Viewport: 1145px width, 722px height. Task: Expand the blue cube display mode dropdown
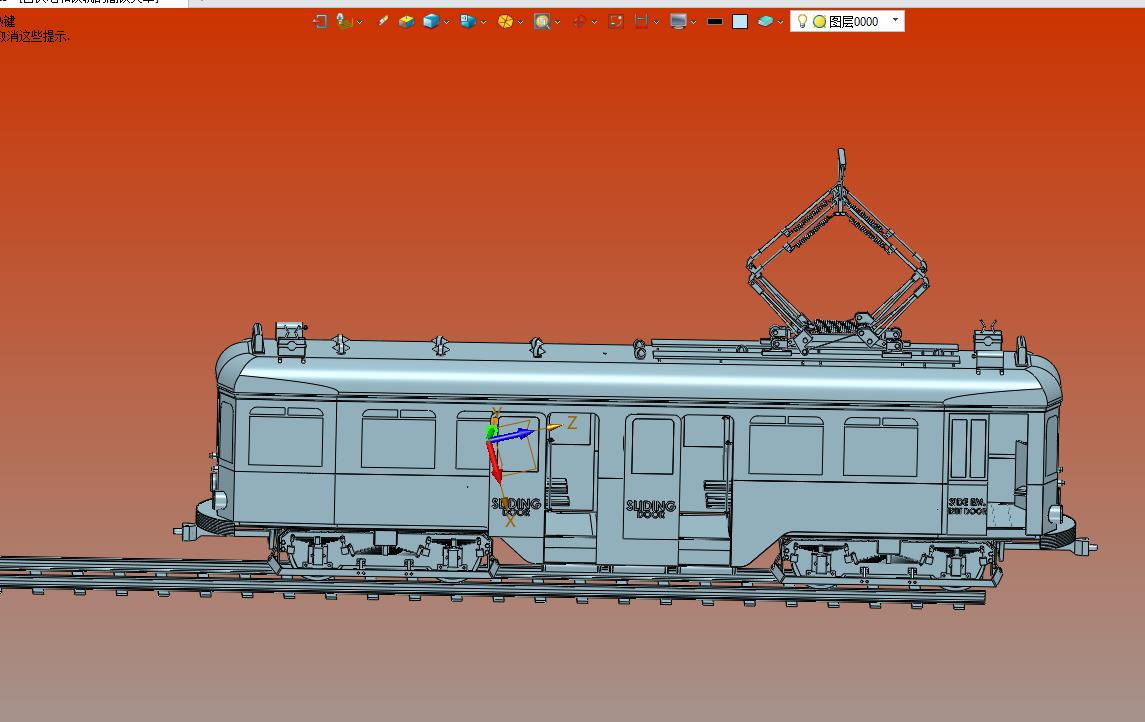tap(446, 23)
